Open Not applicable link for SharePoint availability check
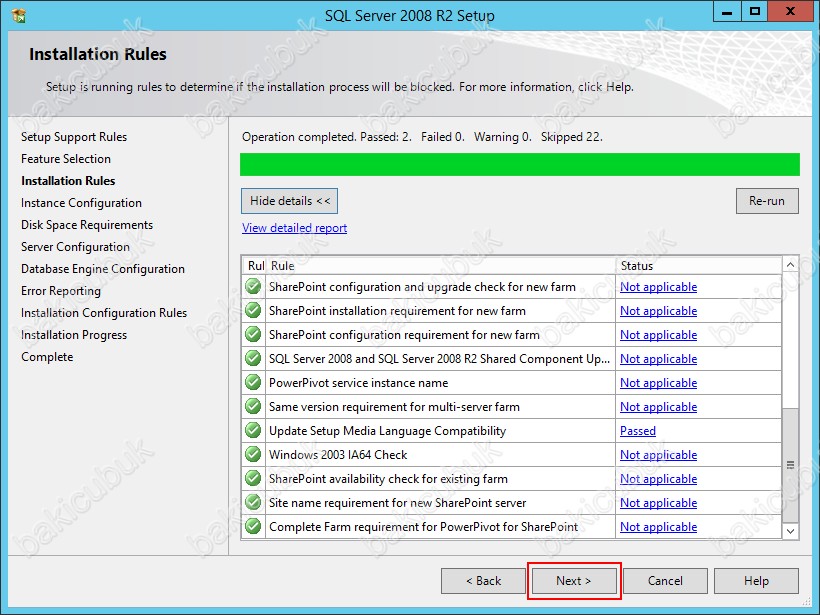 coord(658,479)
